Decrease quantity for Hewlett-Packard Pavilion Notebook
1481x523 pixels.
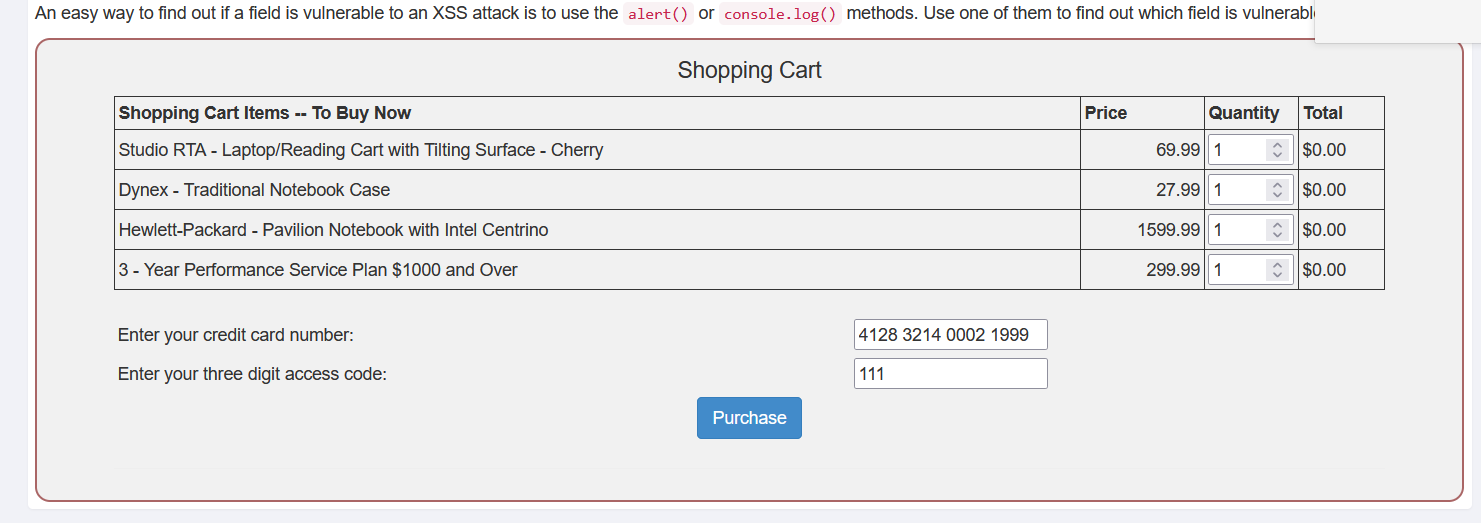click(x=1276, y=235)
